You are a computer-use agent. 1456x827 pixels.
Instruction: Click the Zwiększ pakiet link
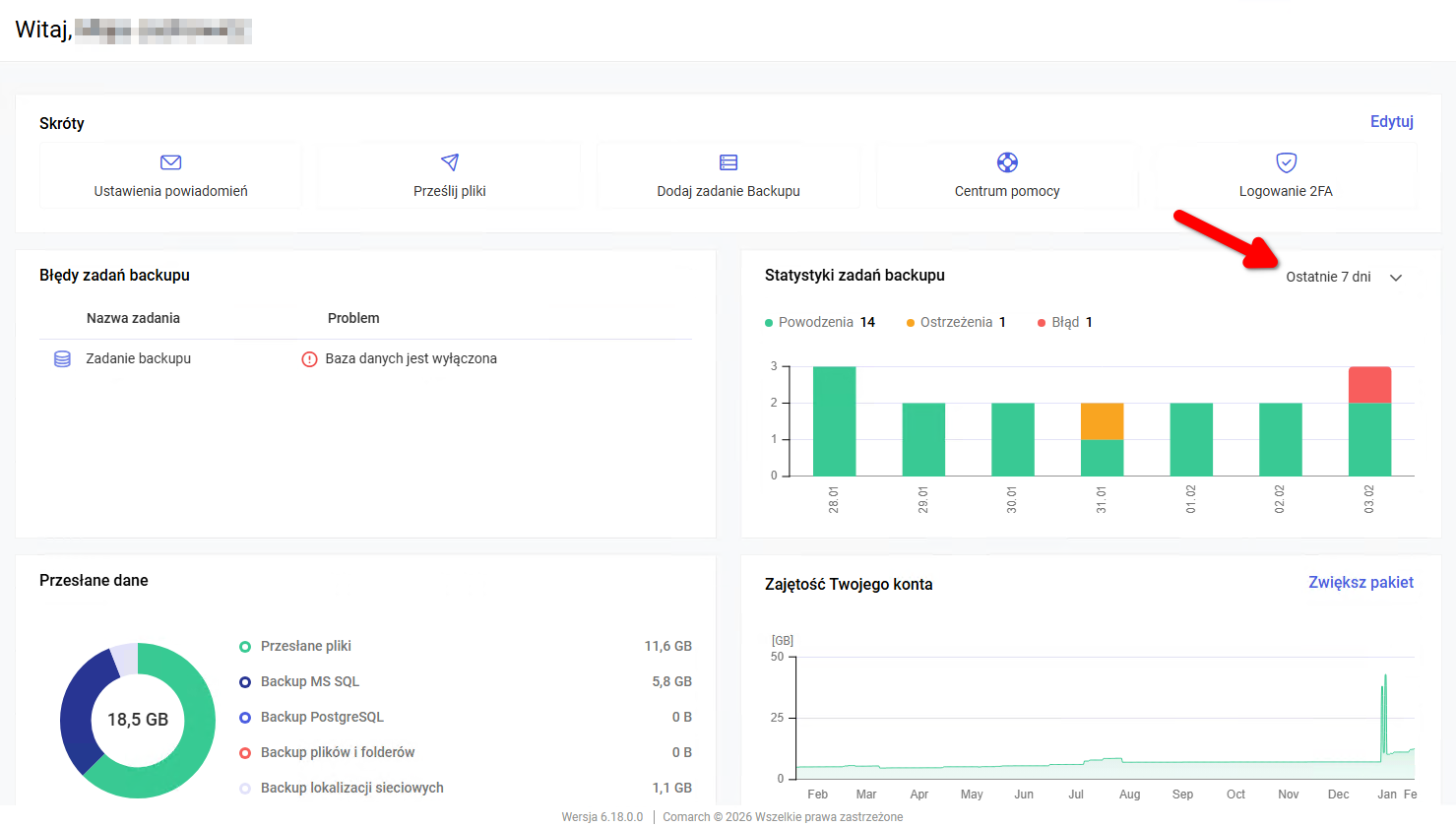[x=1361, y=582]
